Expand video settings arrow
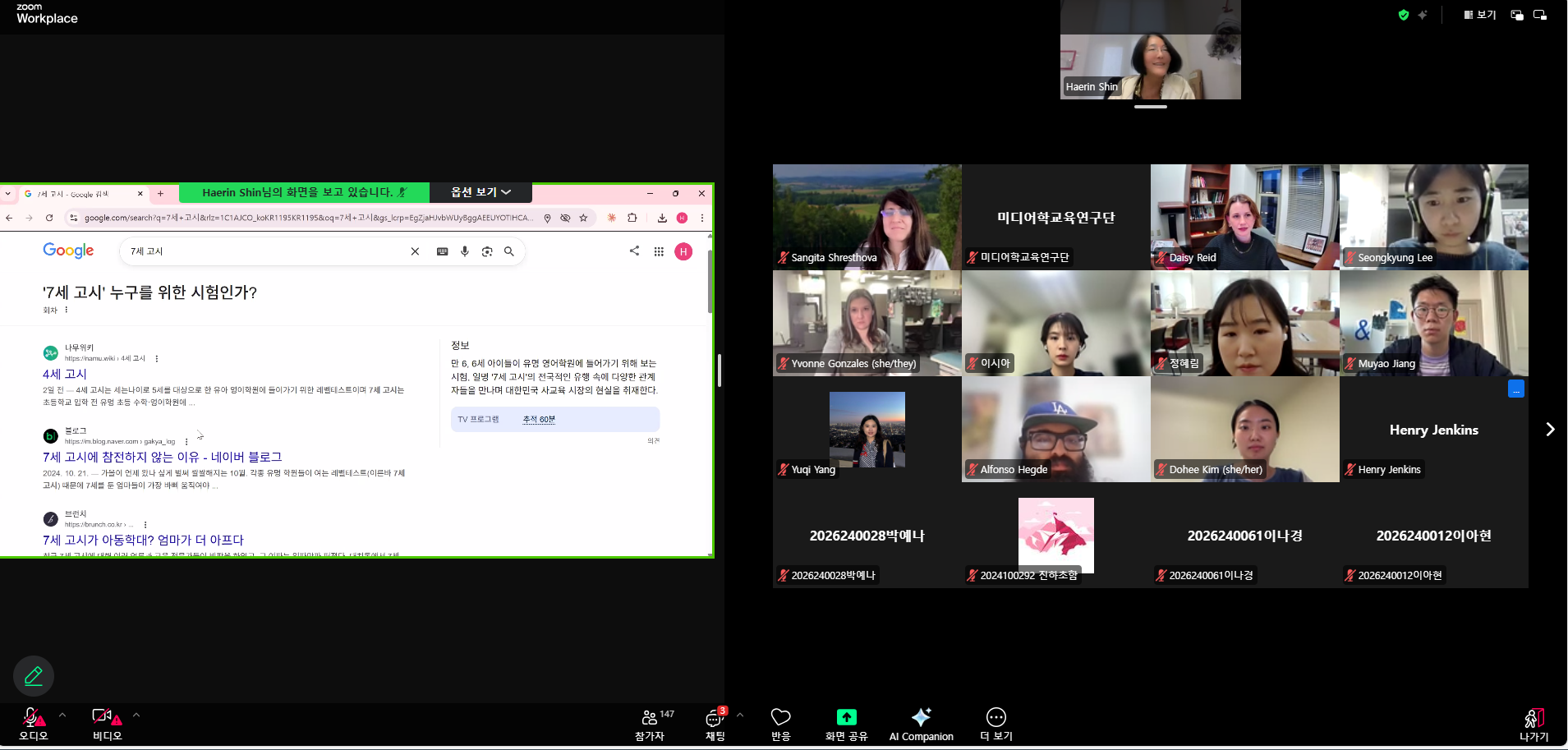 coord(136,715)
